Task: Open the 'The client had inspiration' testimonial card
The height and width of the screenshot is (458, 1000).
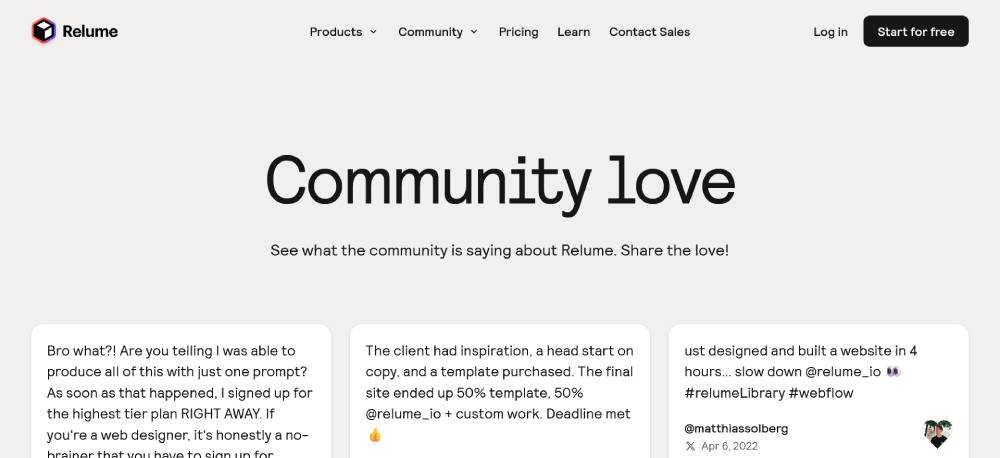Action: point(500,391)
